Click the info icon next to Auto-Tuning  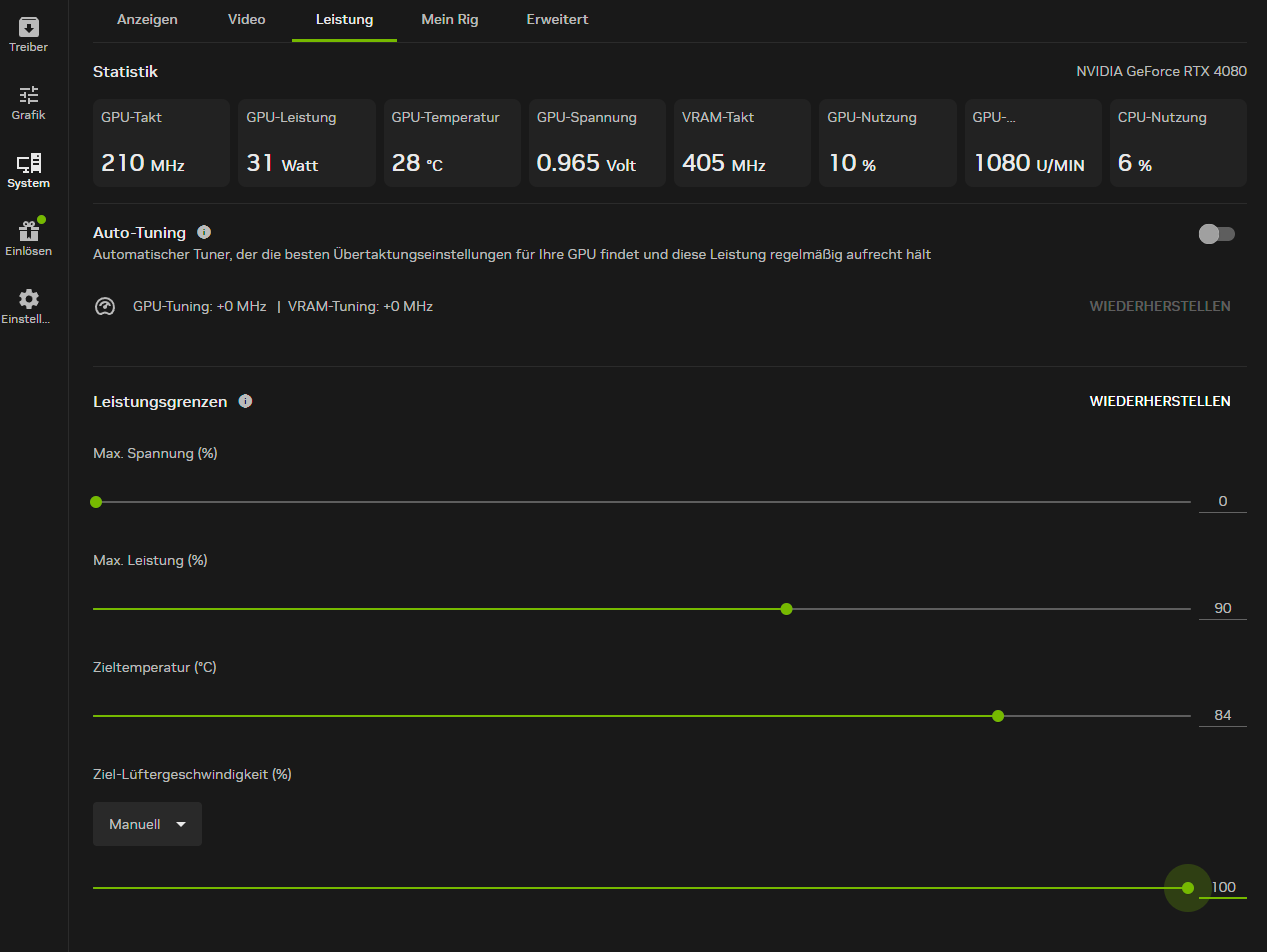coord(204,232)
